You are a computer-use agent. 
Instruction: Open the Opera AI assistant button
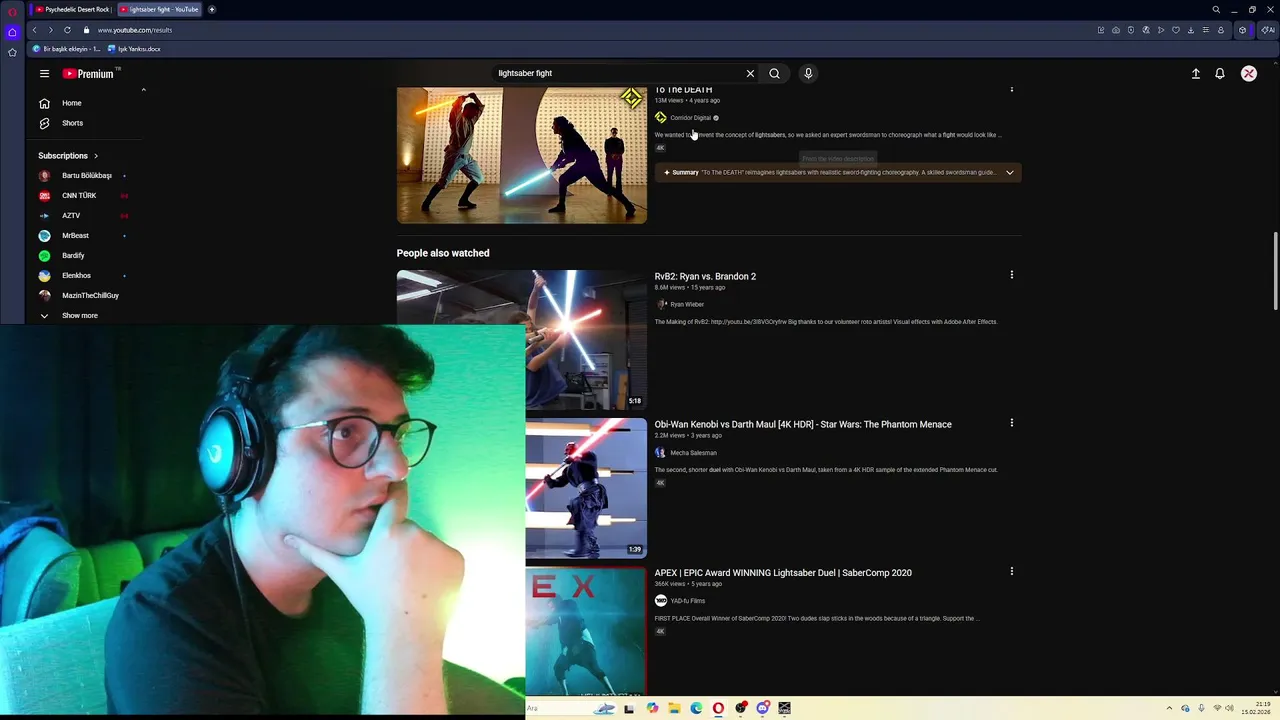coord(1270,30)
